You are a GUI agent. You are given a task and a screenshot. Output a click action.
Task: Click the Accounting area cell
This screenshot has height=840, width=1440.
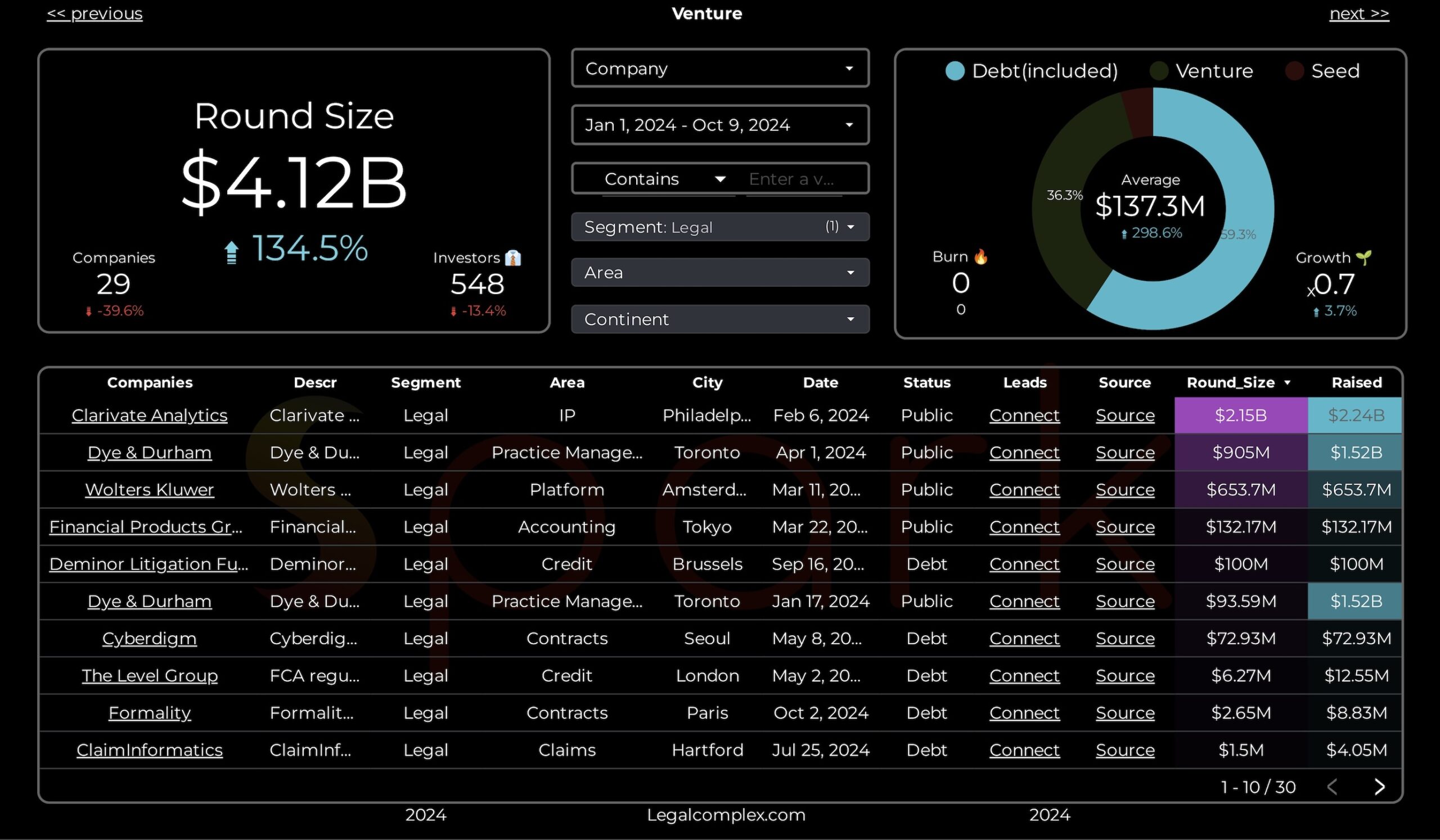pyautogui.click(x=567, y=526)
